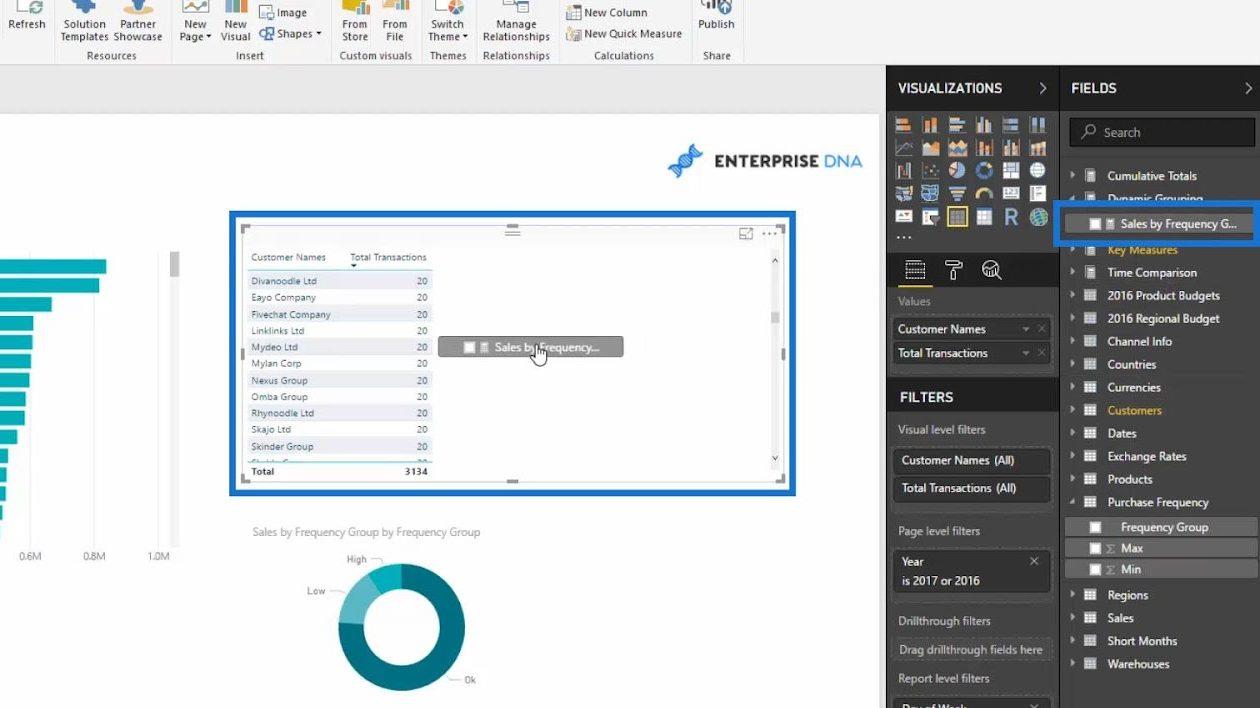Screen dimensions: 1260x708
Task: Select the donut chart visual
Action: point(984,171)
